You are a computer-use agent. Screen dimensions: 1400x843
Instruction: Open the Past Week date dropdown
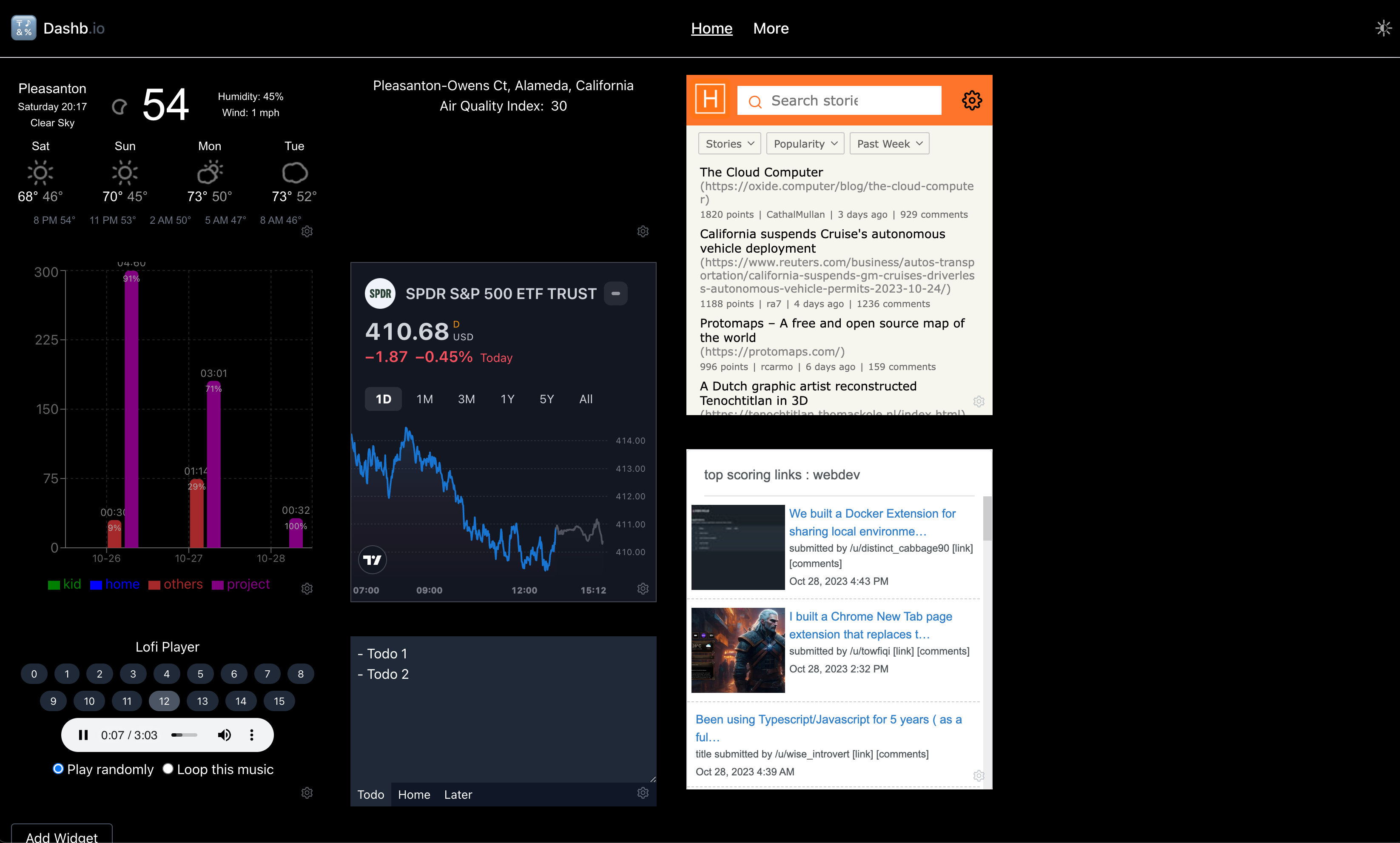point(889,144)
